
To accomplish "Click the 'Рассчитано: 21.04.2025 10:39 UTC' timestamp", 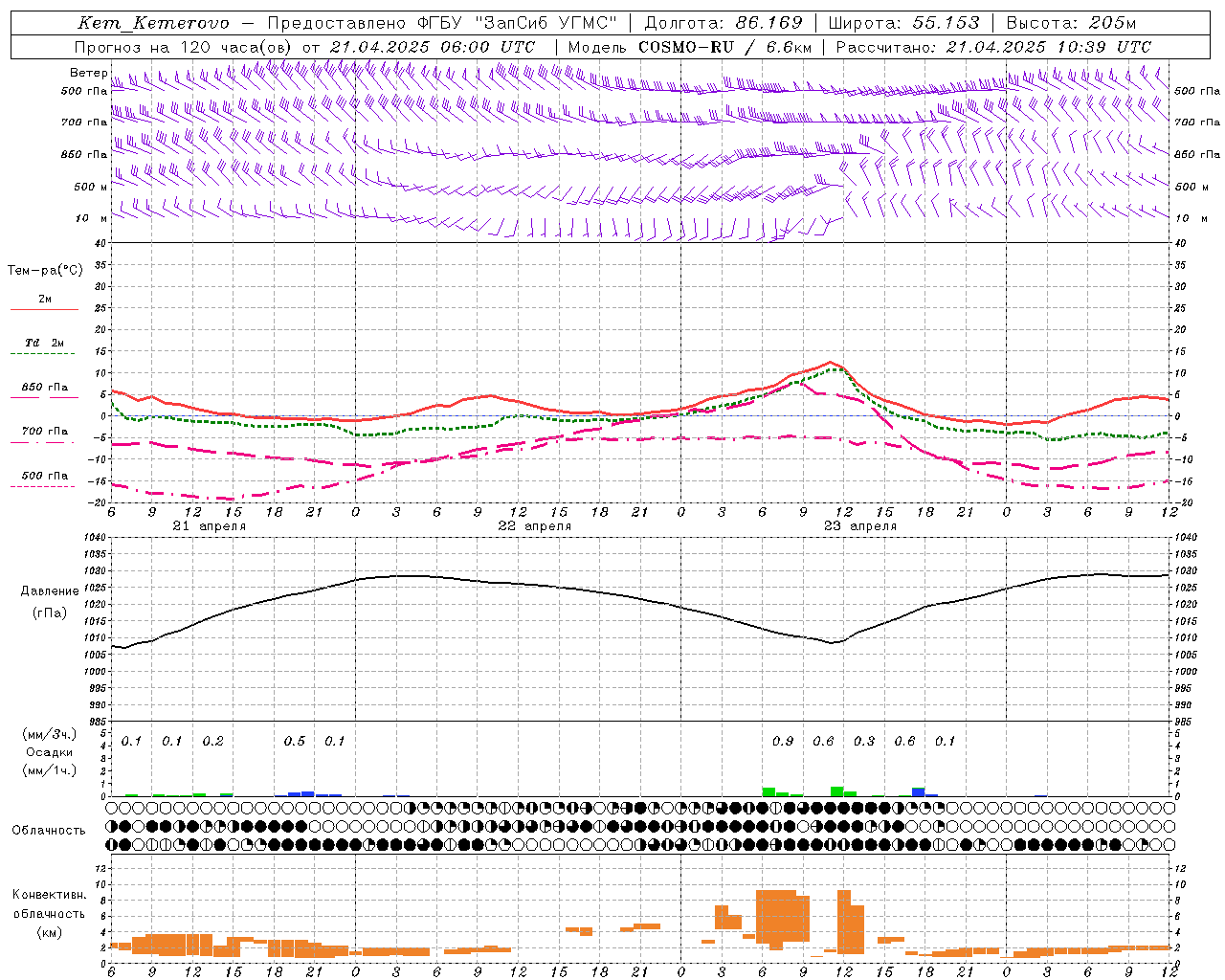I will click(993, 47).
